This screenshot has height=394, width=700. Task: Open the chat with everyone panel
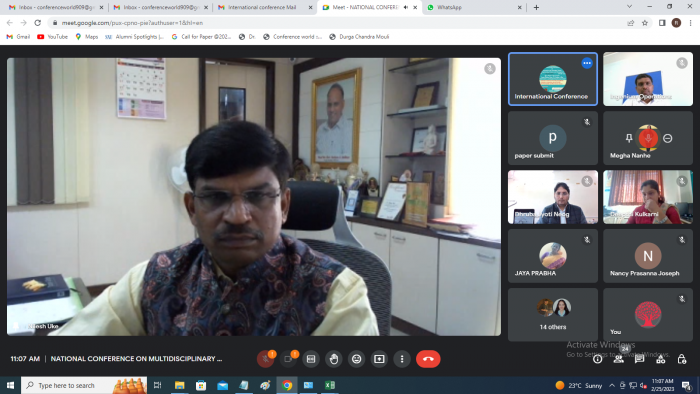click(639, 359)
